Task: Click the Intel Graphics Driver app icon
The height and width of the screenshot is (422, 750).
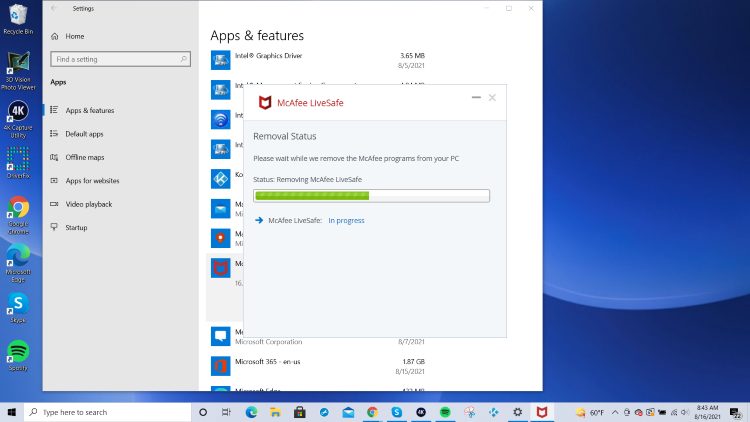Action: [221, 60]
